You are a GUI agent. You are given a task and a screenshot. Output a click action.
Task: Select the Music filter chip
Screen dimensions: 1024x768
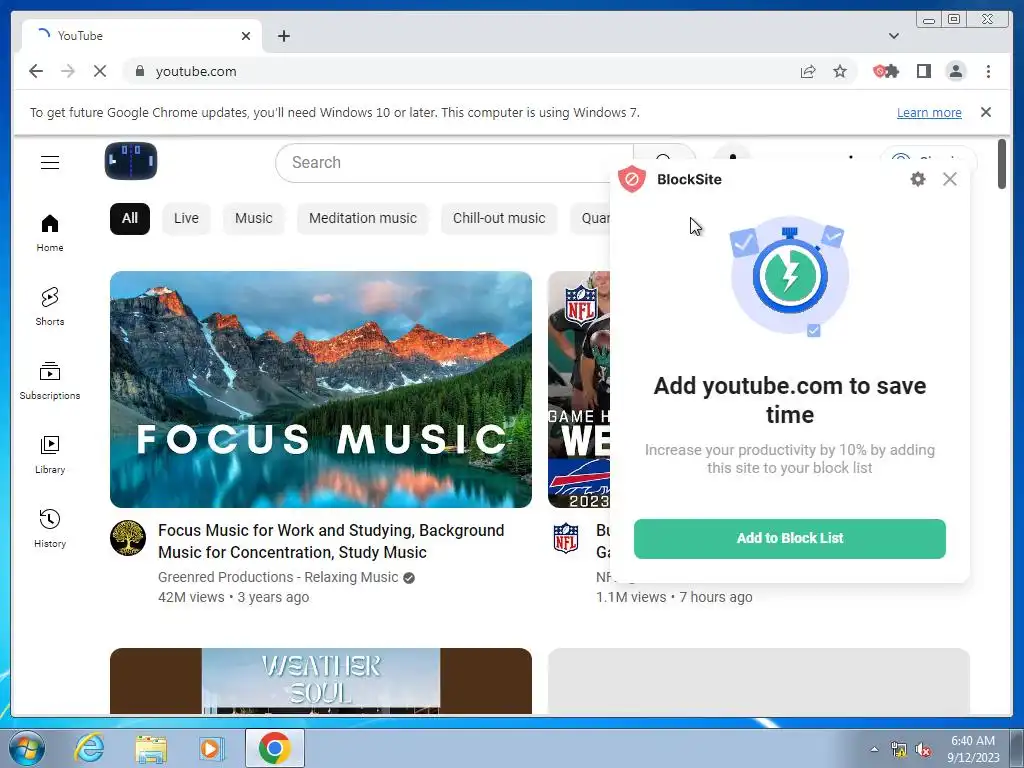coord(253,218)
